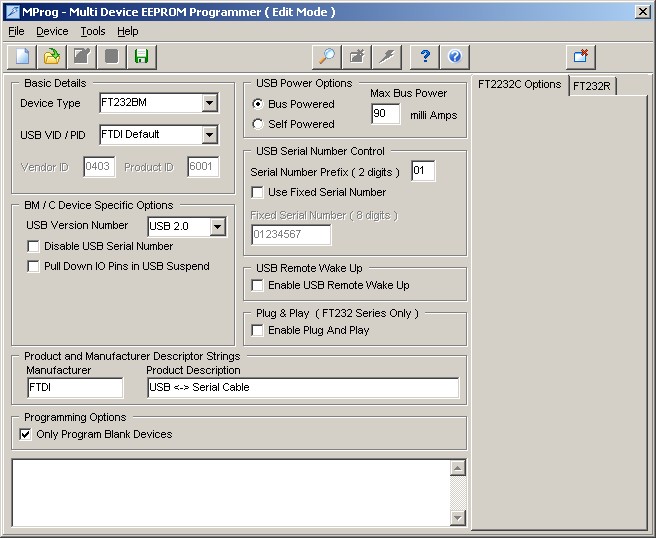Click the blue question mark Help icon

426,57
